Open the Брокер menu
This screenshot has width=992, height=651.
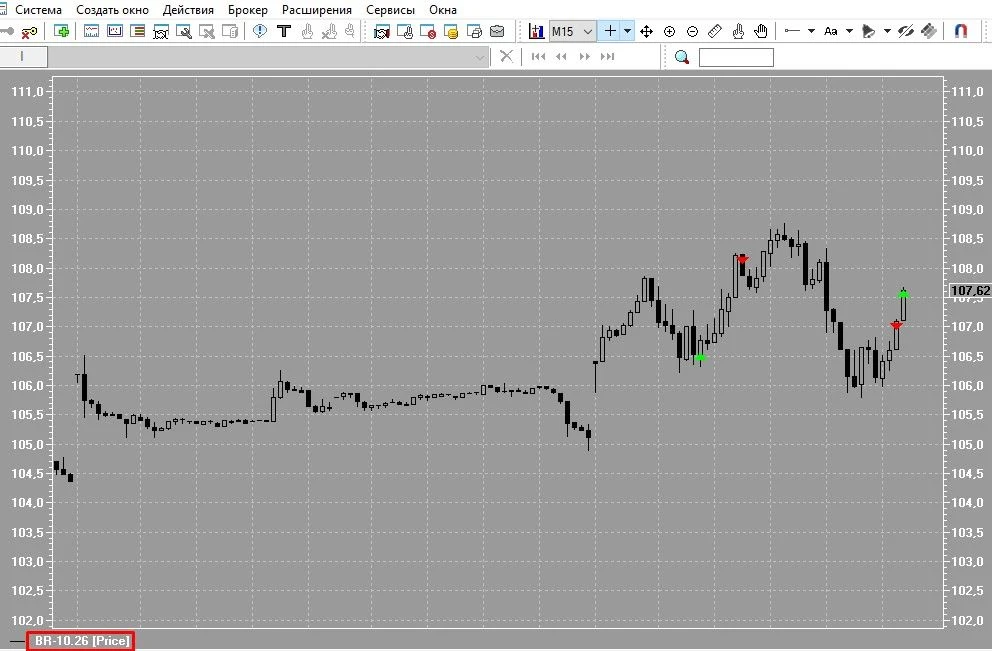click(248, 10)
